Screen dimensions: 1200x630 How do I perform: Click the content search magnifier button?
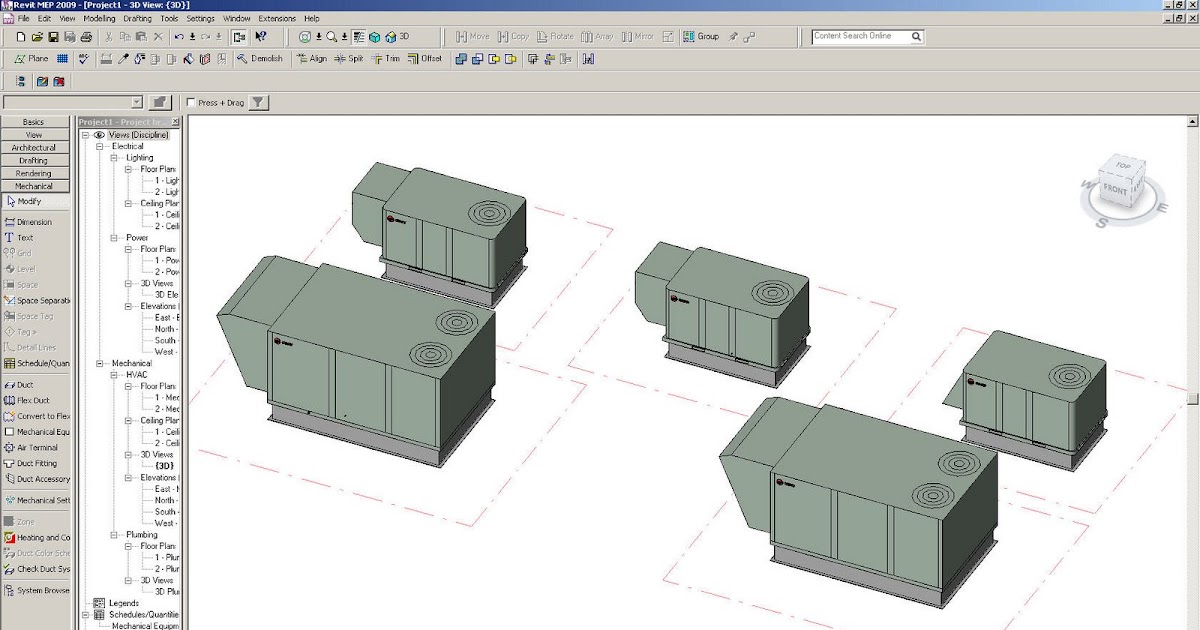(x=916, y=37)
